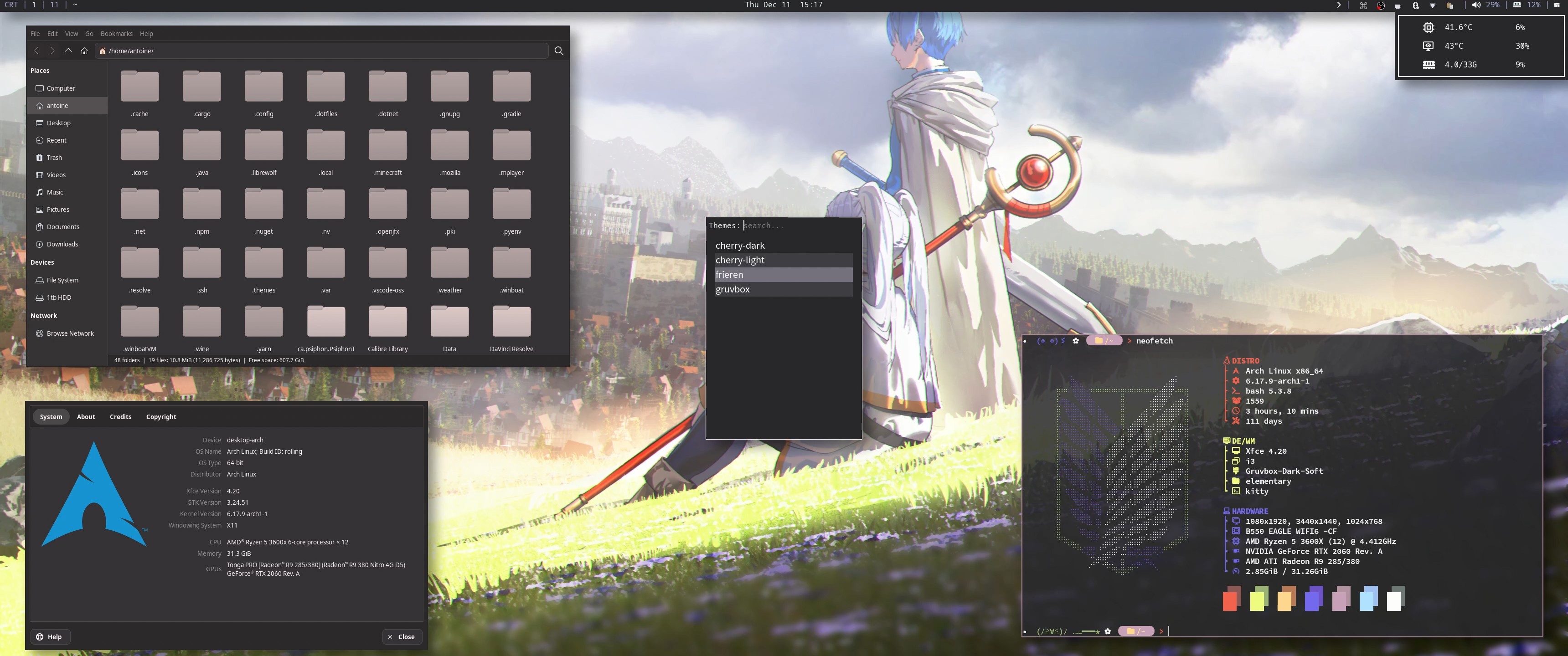The height and width of the screenshot is (656, 1568).
Task: Go to home folder via toolbar icon
Action: click(x=84, y=51)
